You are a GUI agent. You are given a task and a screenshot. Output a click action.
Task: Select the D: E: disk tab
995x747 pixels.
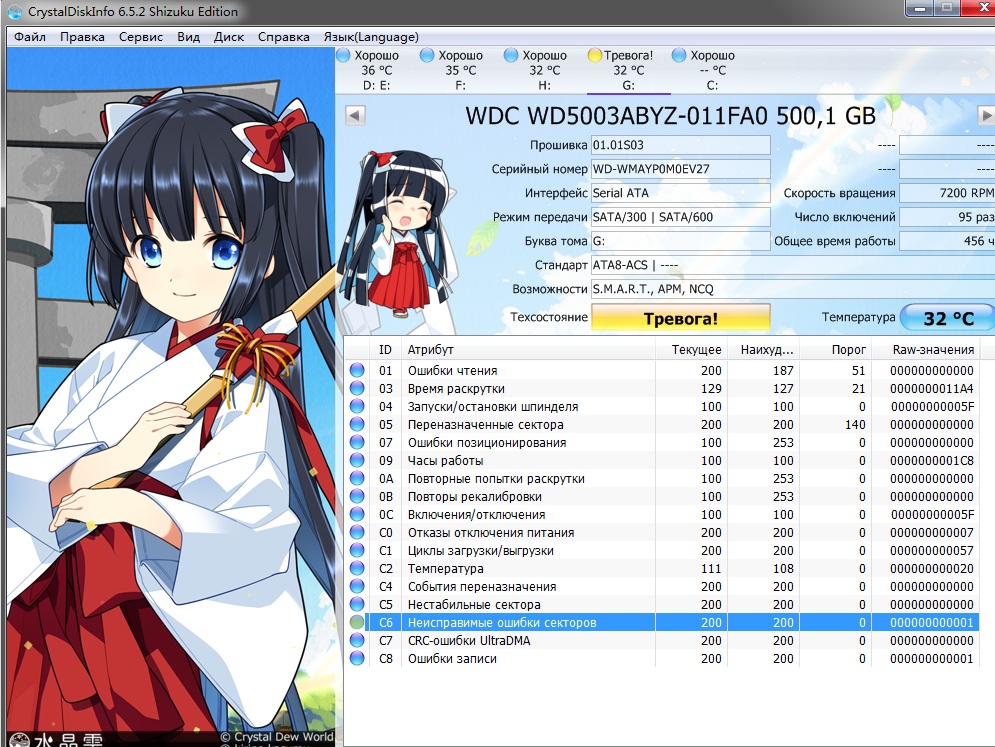377,70
